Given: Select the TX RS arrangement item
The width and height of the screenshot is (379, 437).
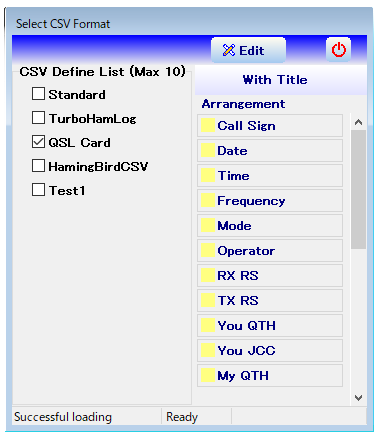Looking at the screenshot, I should [270, 301].
